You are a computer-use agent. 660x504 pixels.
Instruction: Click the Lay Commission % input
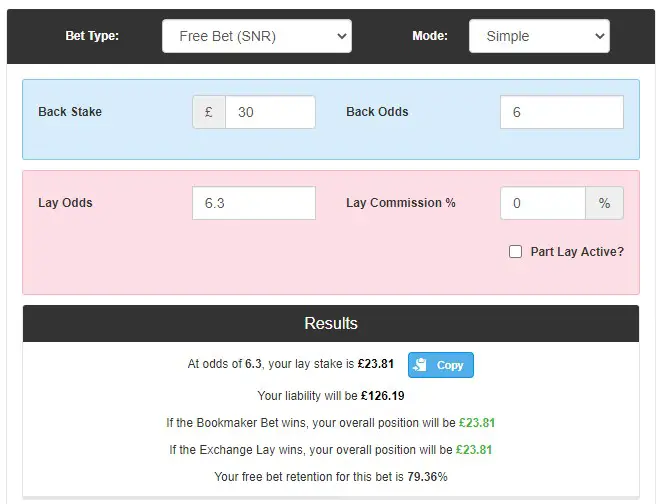[x=543, y=203]
